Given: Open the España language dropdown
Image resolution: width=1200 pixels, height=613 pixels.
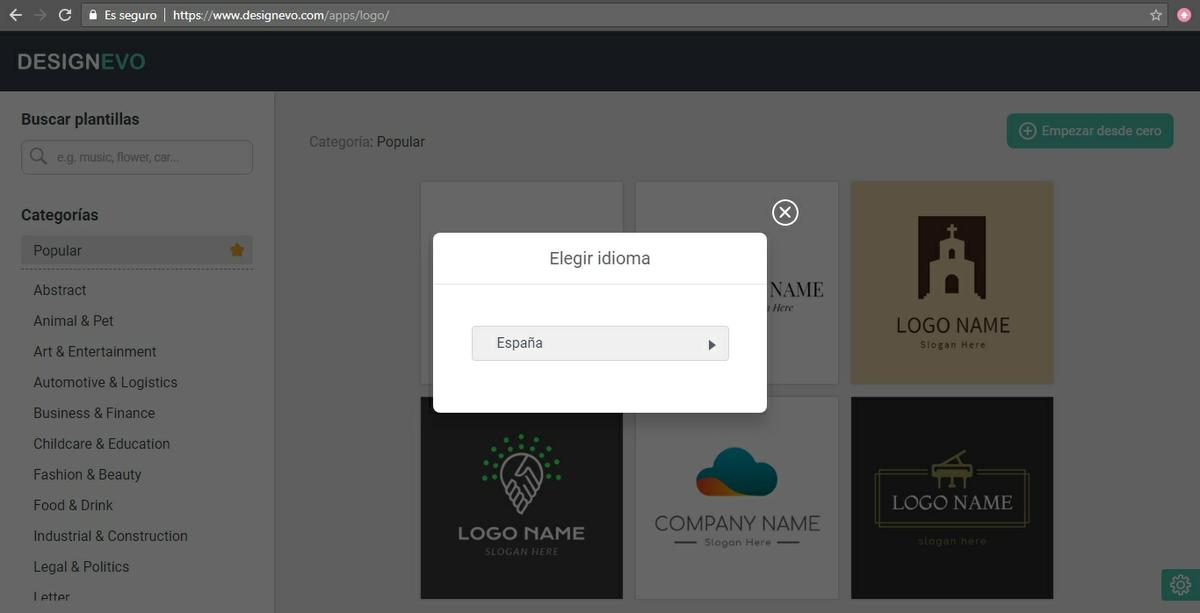Looking at the screenshot, I should [600, 343].
